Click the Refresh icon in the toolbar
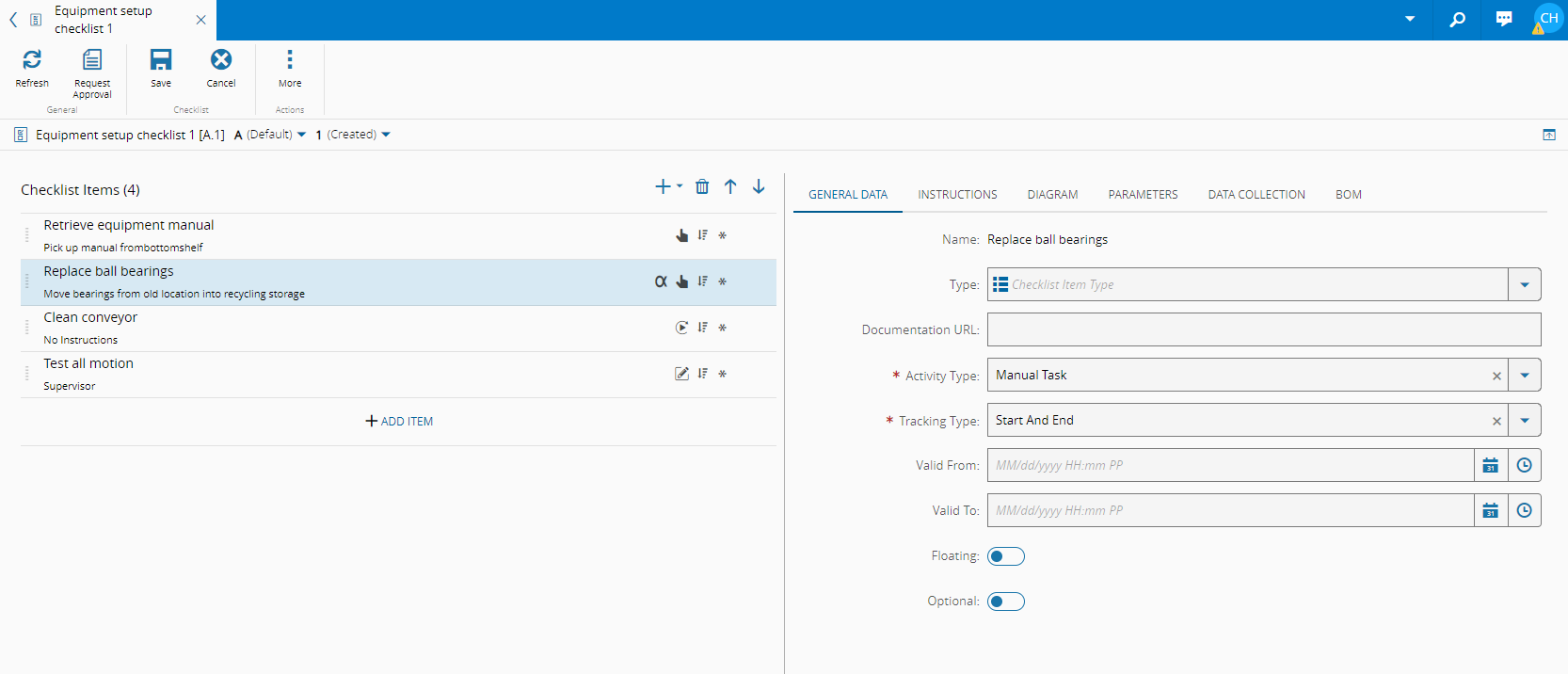The image size is (1568, 674). [x=32, y=60]
